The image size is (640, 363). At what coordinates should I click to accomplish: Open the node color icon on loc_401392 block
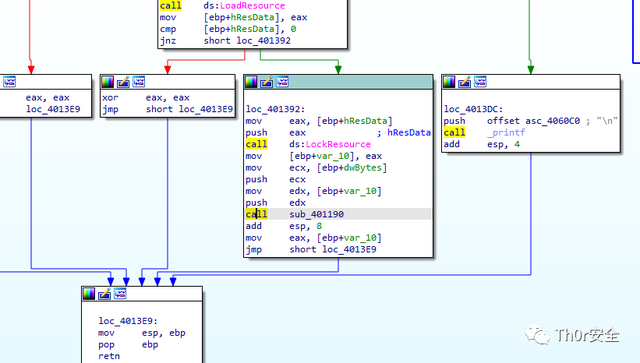coord(251,82)
